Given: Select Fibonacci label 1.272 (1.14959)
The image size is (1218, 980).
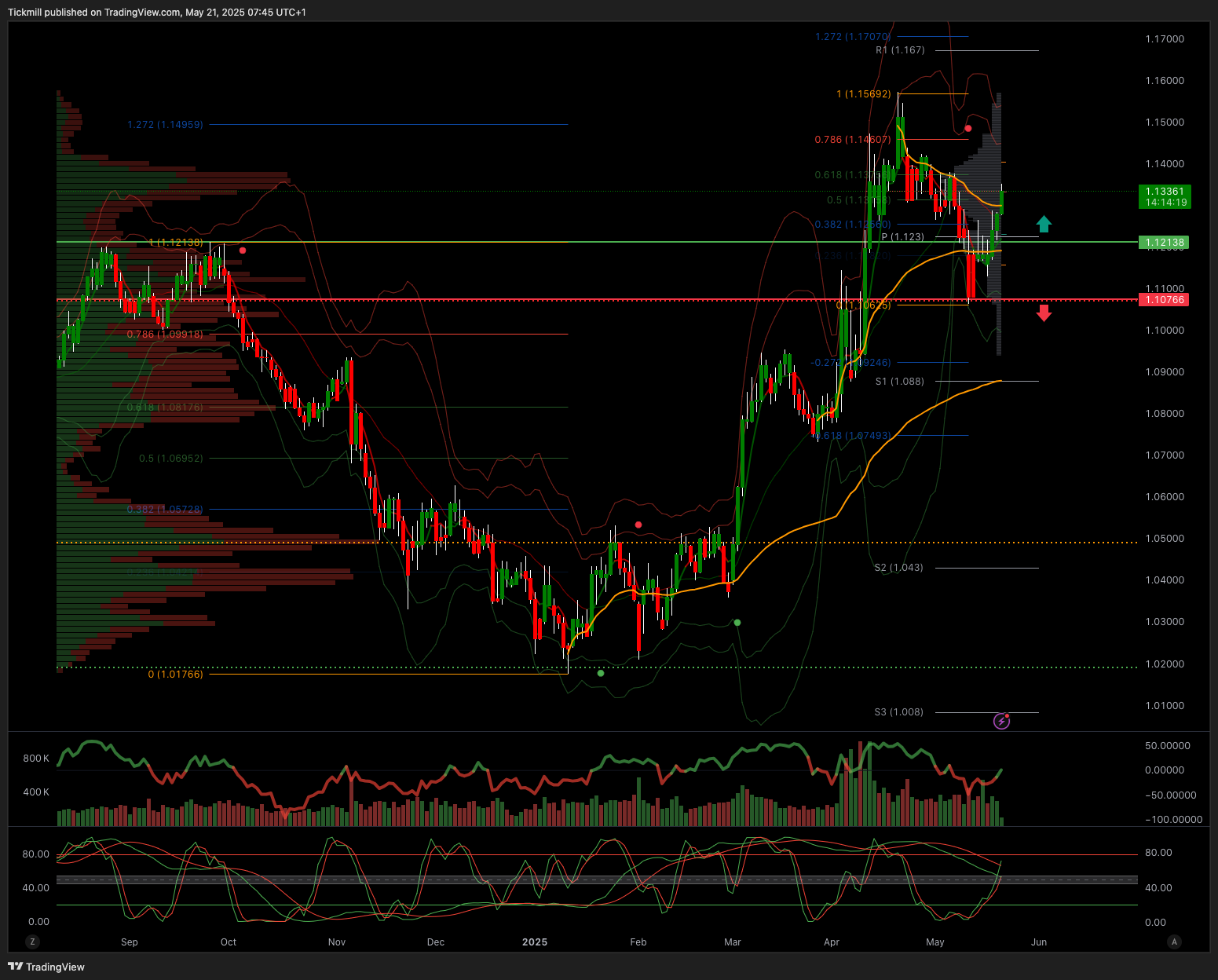Looking at the screenshot, I should [x=165, y=125].
